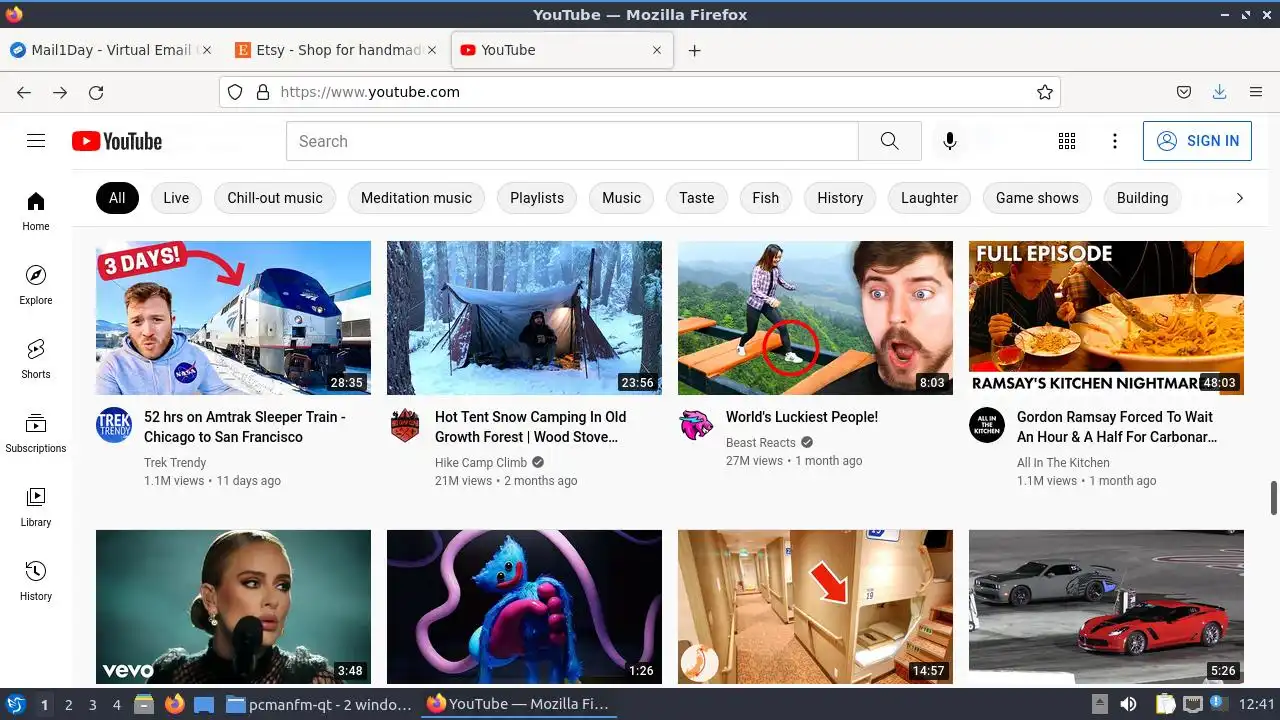Go back with browser back arrow

pos(24,92)
